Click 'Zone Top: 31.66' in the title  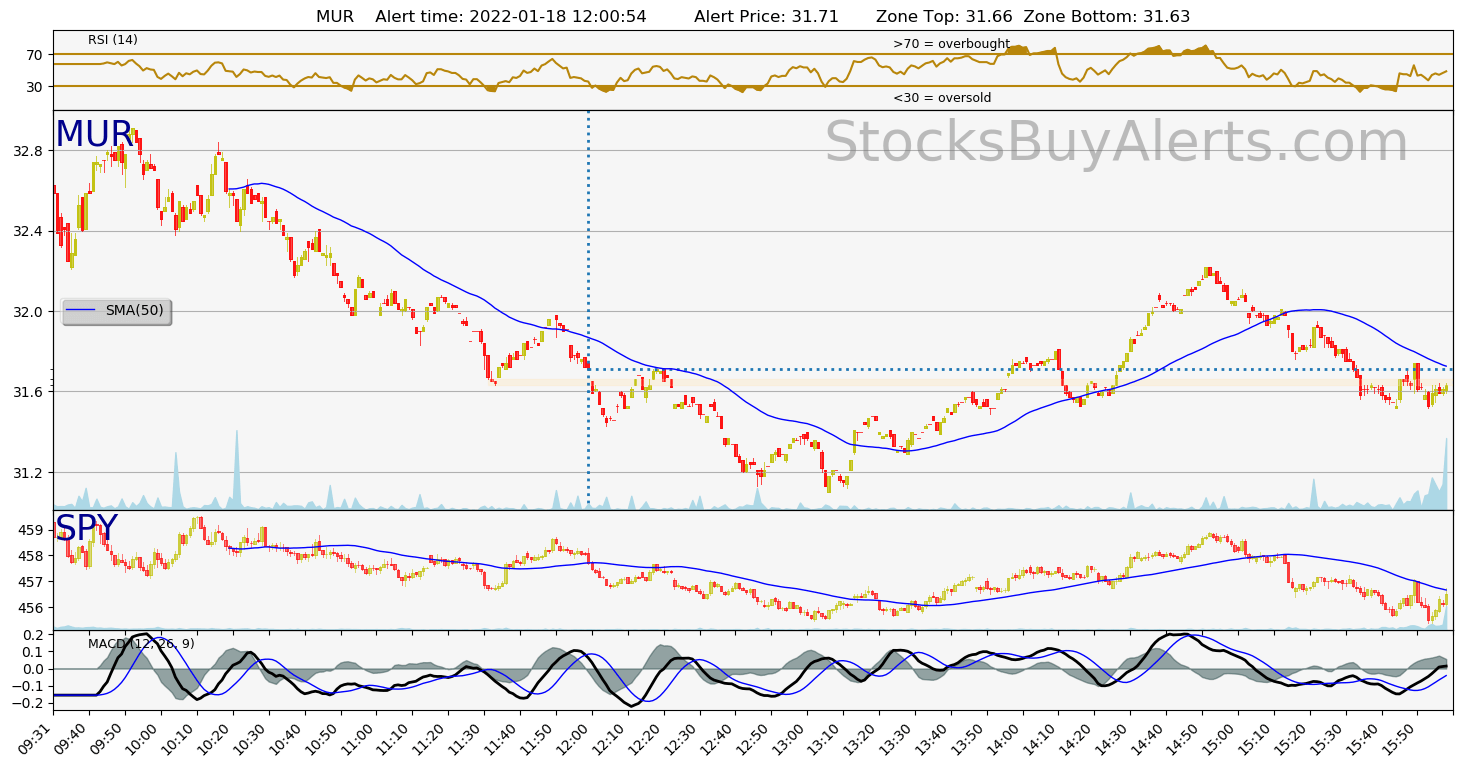[x=944, y=17]
